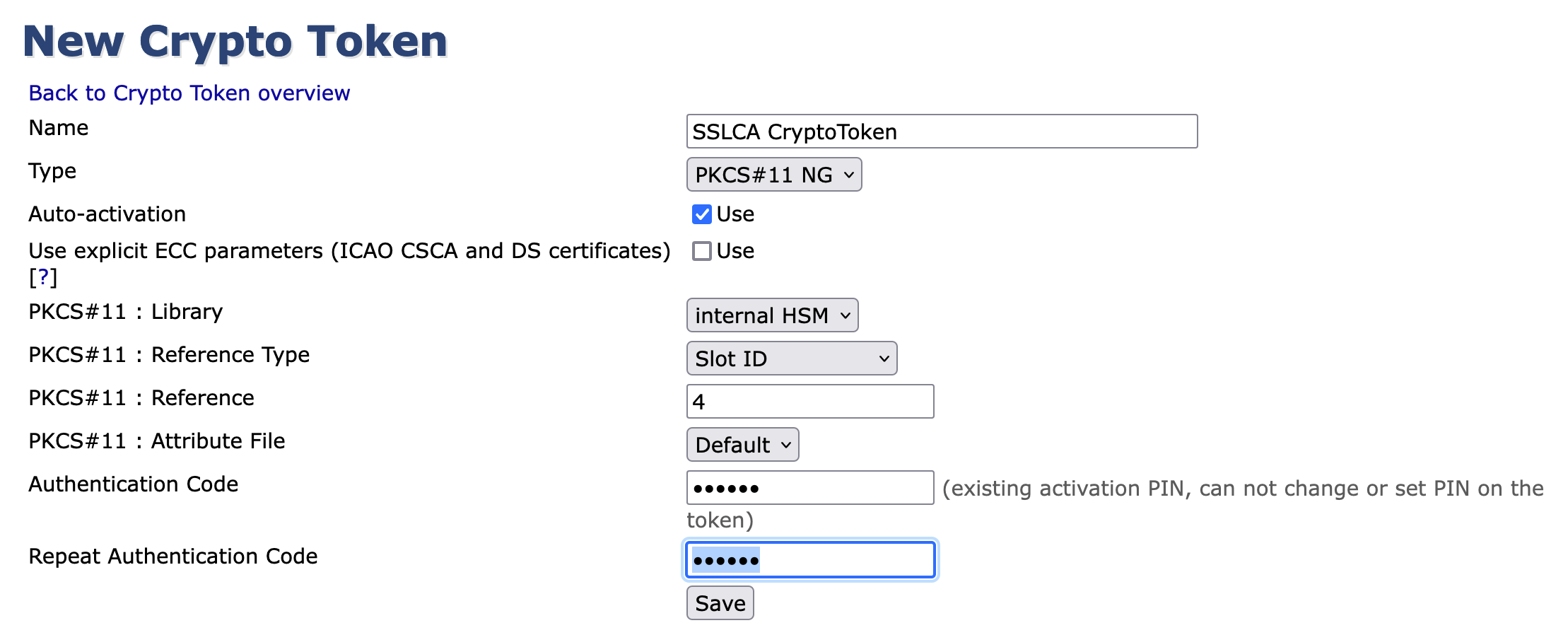Click the 'Authentication Code' label text
The height and width of the screenshot is (635, 1568).
pos(133,484)
